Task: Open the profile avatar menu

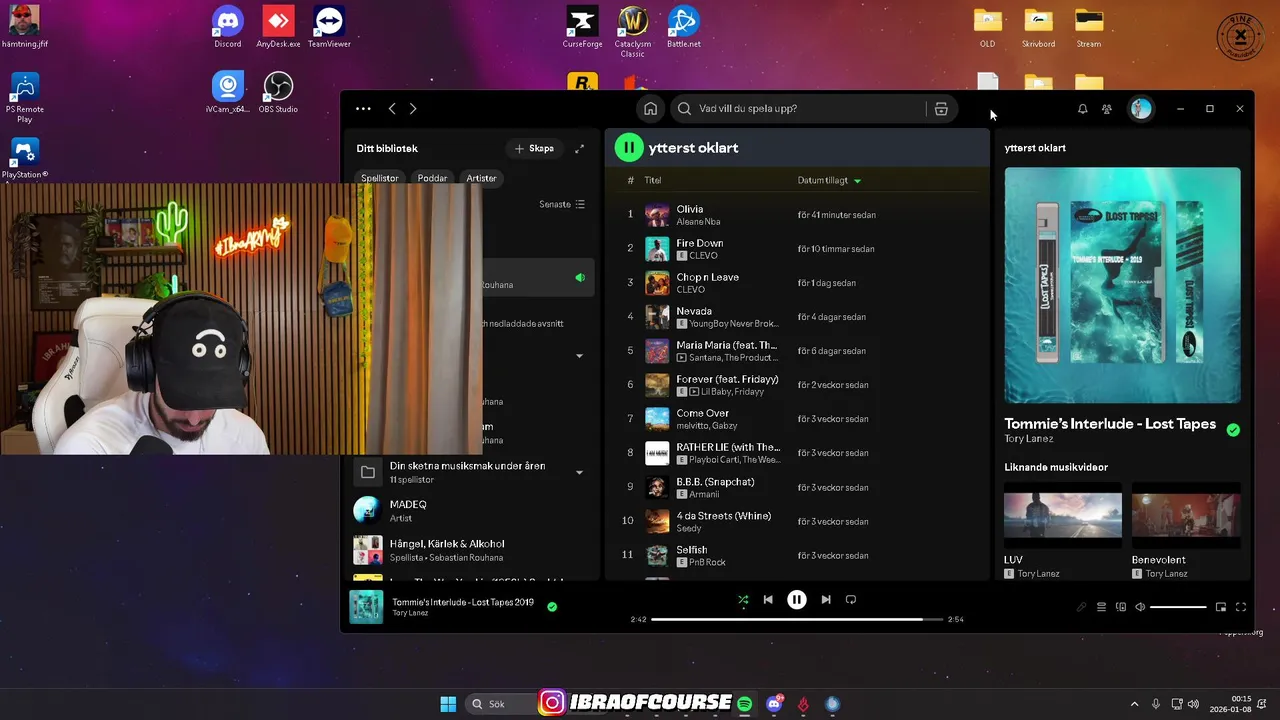Action: coord(1141,109)
